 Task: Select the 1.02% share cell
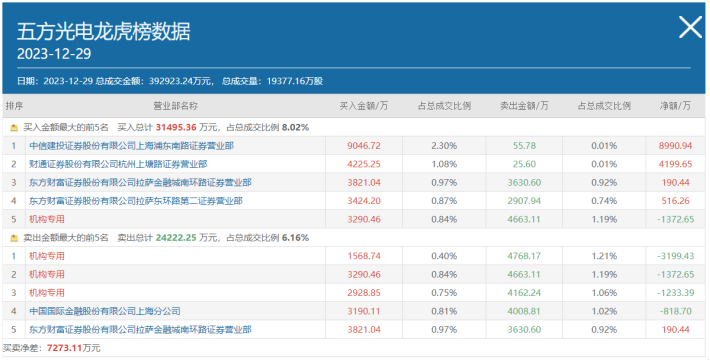click(x=604, y=311)
